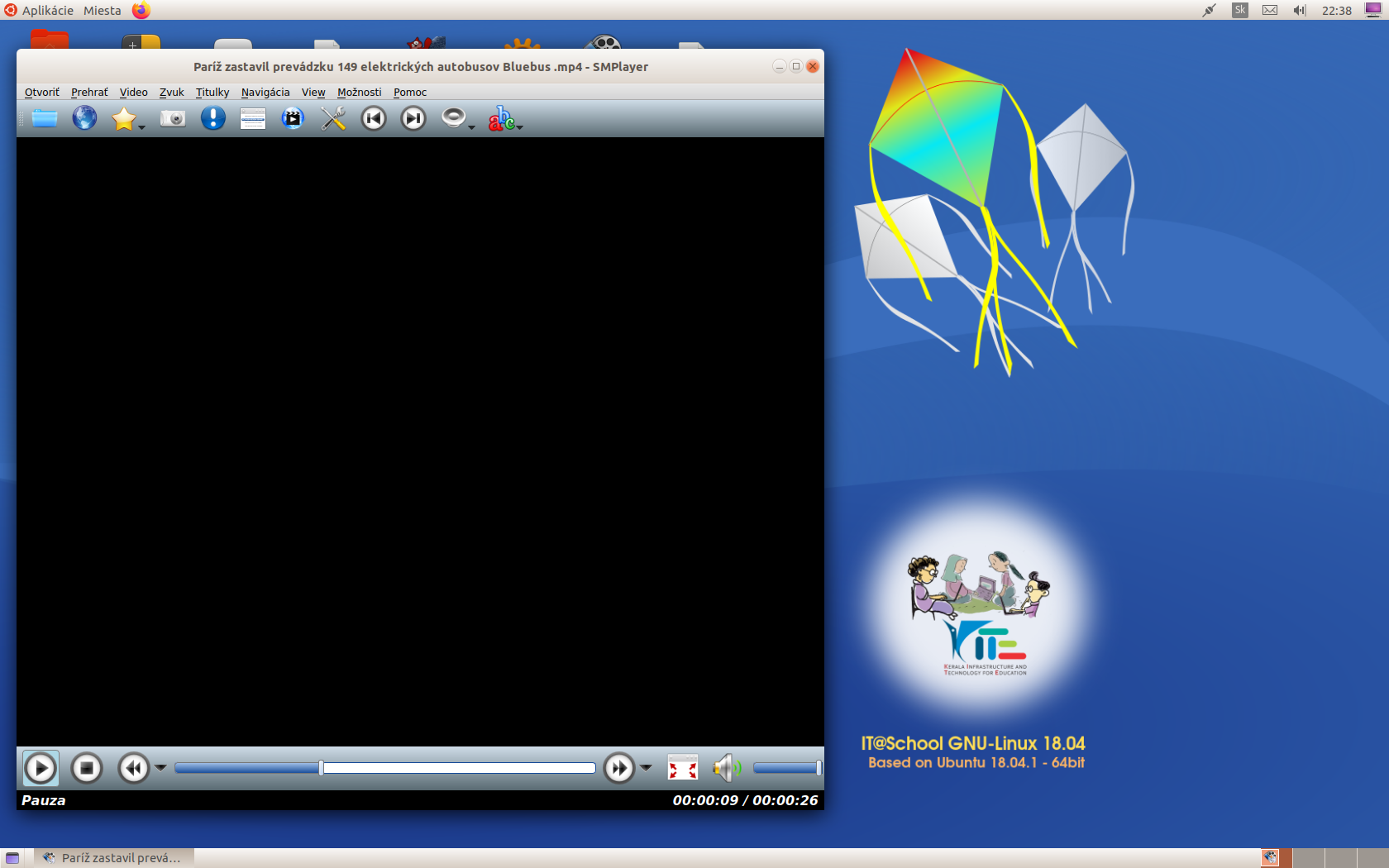The width and height of the screenshot is (1389, 868).
Task: Click the audio track speaker icon
Action: coord(453,118)
